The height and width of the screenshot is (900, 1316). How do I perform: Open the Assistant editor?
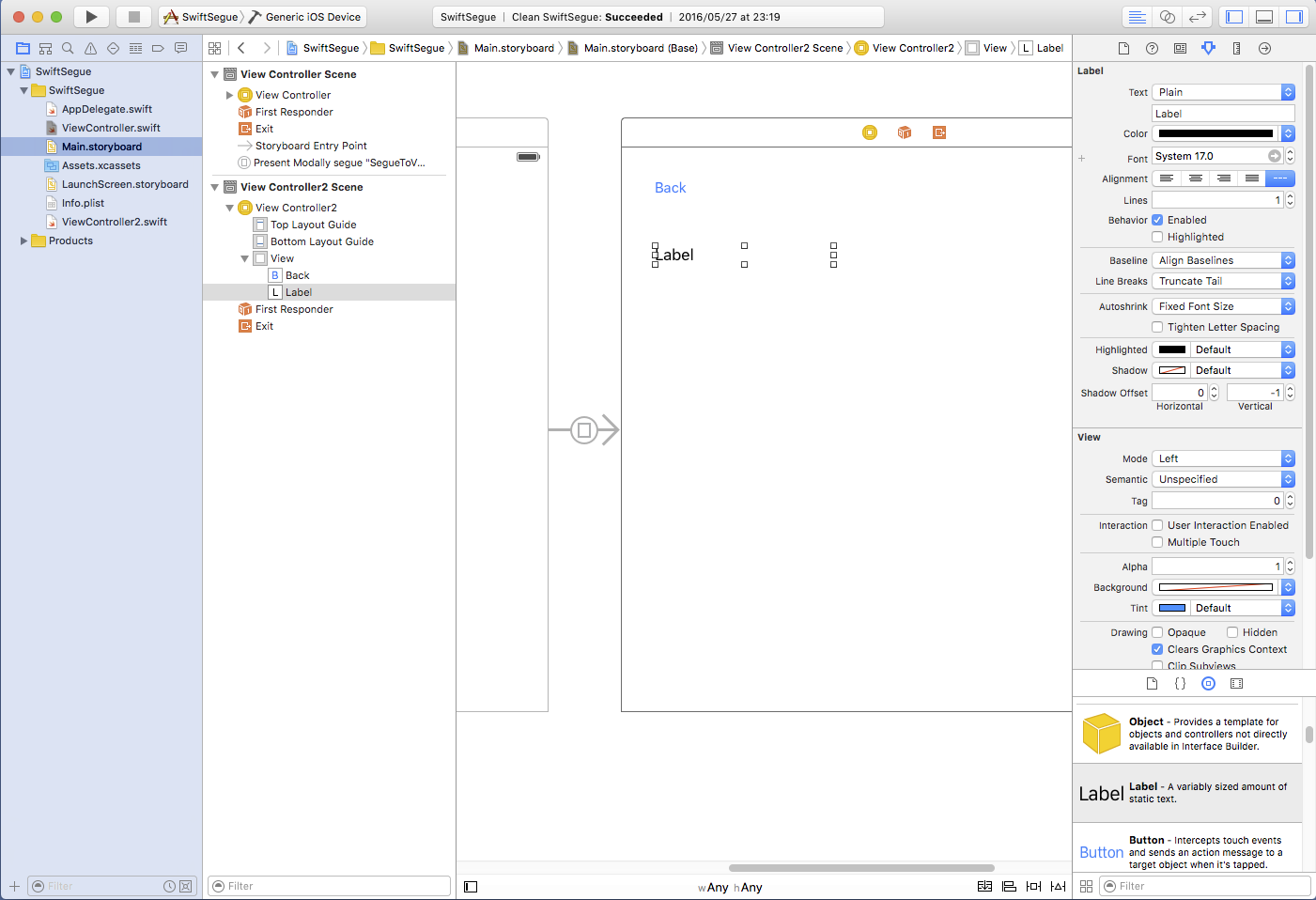[x=1167, y=17]
